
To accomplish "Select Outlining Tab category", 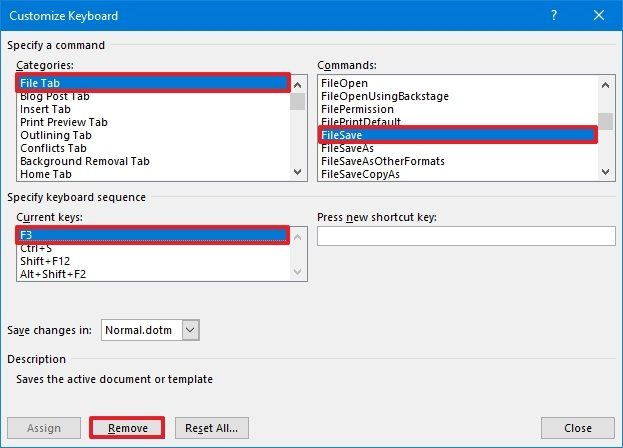I will click(153, 135).
